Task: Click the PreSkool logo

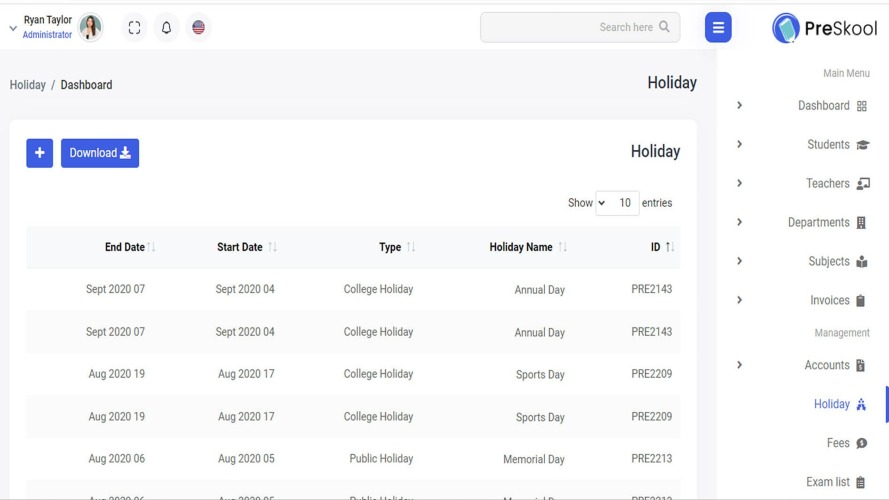Action: click(x=824, y=28)
